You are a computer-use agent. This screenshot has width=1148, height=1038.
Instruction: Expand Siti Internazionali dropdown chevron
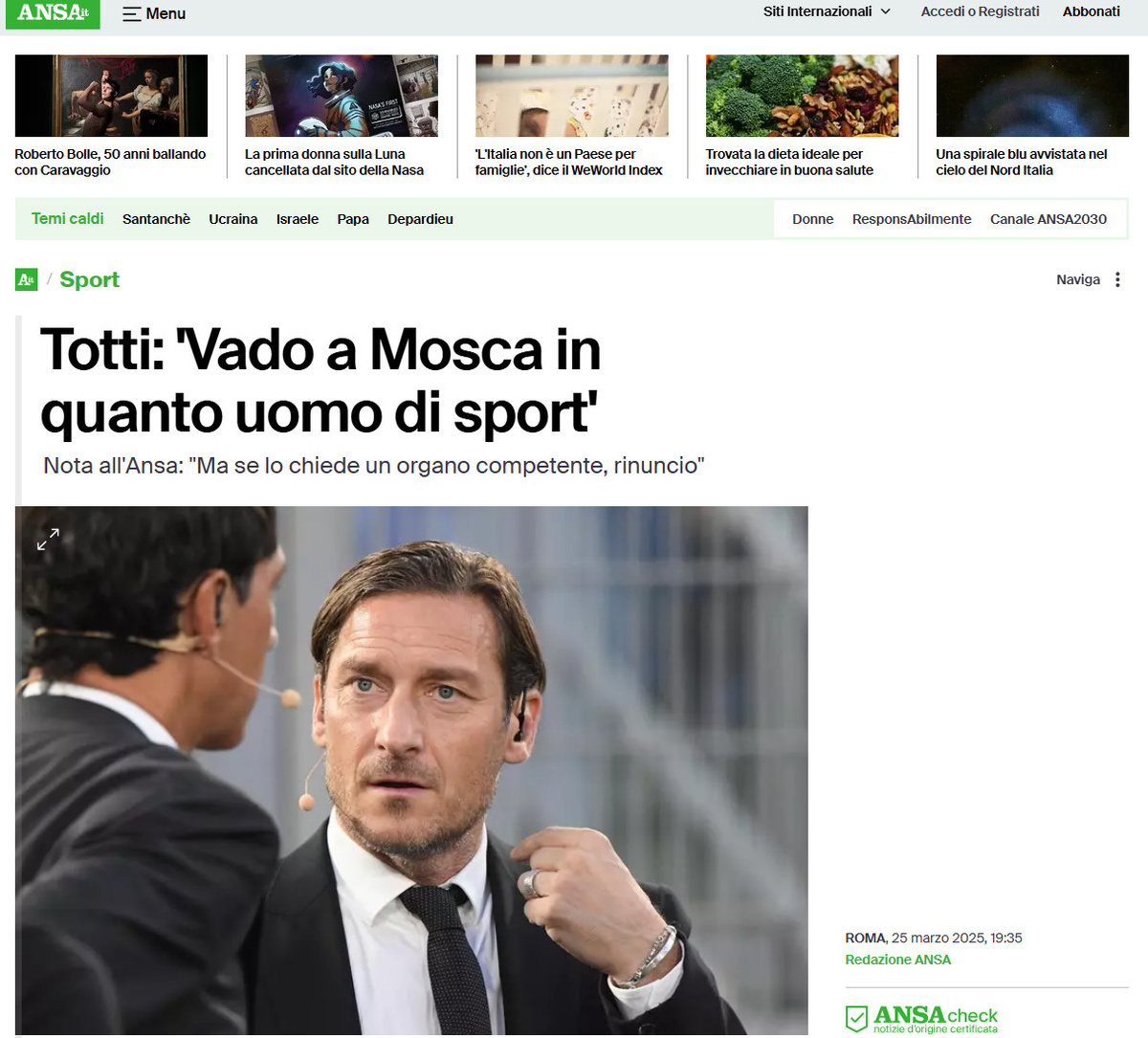coord(886,11)
